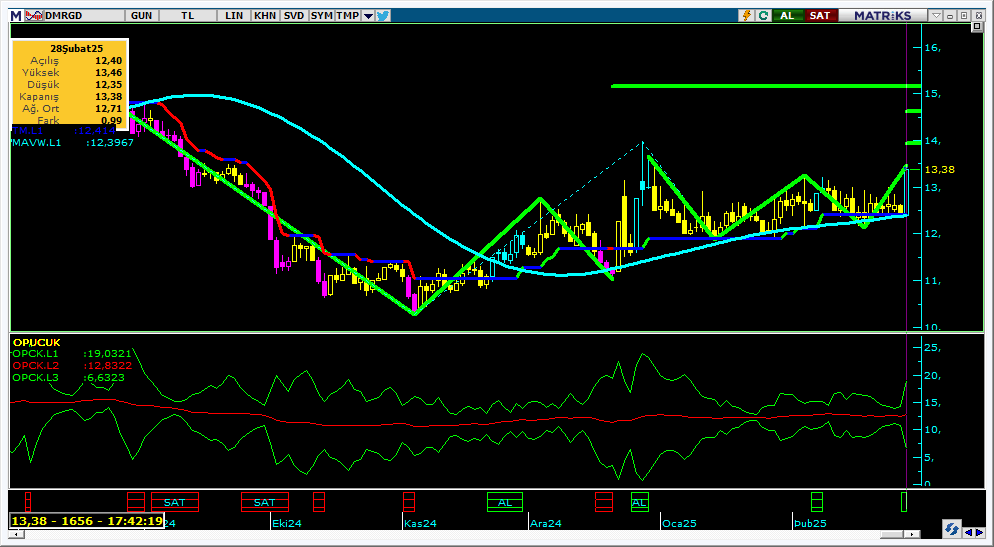The width and height of the screenshot is (994, 547).
Task: Click the Açılış value 12,40
Action: [x=108, y=60]
